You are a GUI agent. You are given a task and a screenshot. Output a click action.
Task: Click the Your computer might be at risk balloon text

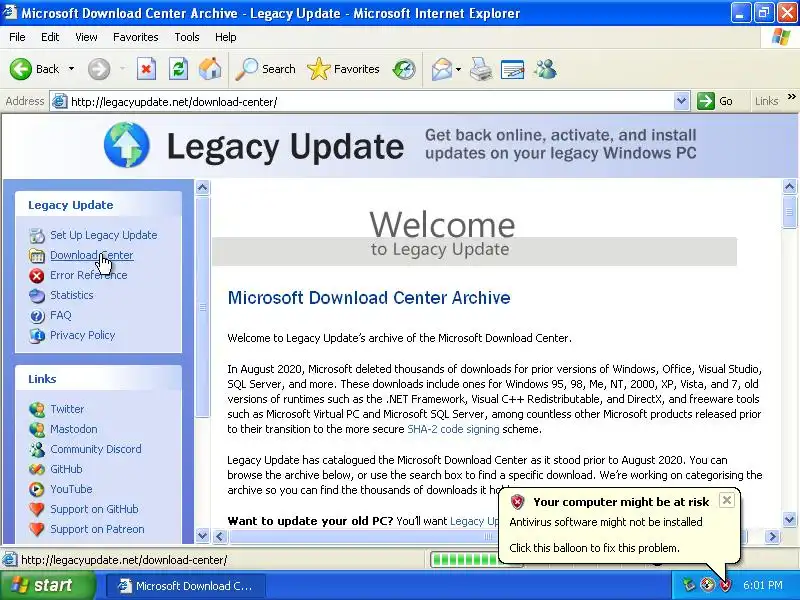click(621, 502)
